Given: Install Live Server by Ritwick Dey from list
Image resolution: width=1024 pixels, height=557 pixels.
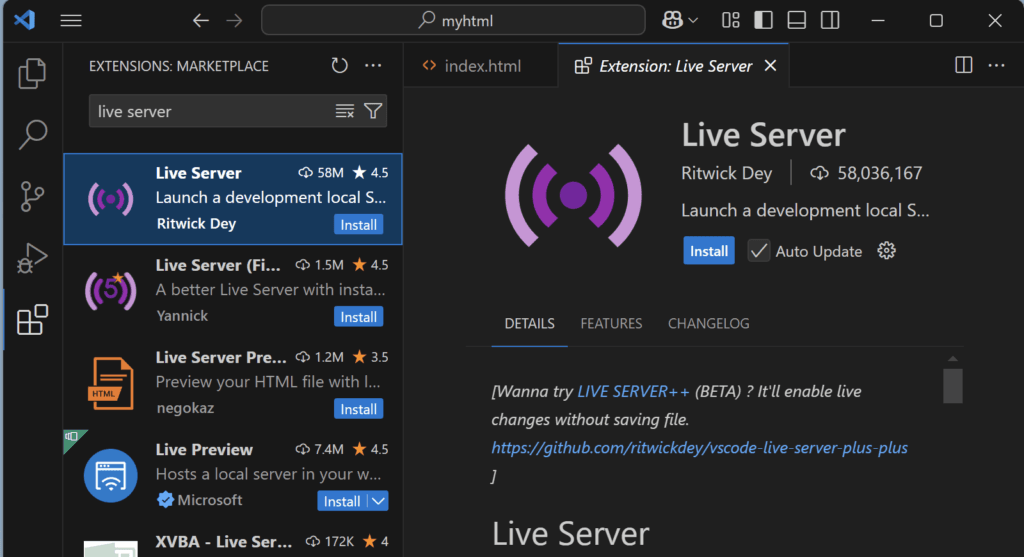Looking at the screenshot, I should pyautogui.click(x=359, y=225).
